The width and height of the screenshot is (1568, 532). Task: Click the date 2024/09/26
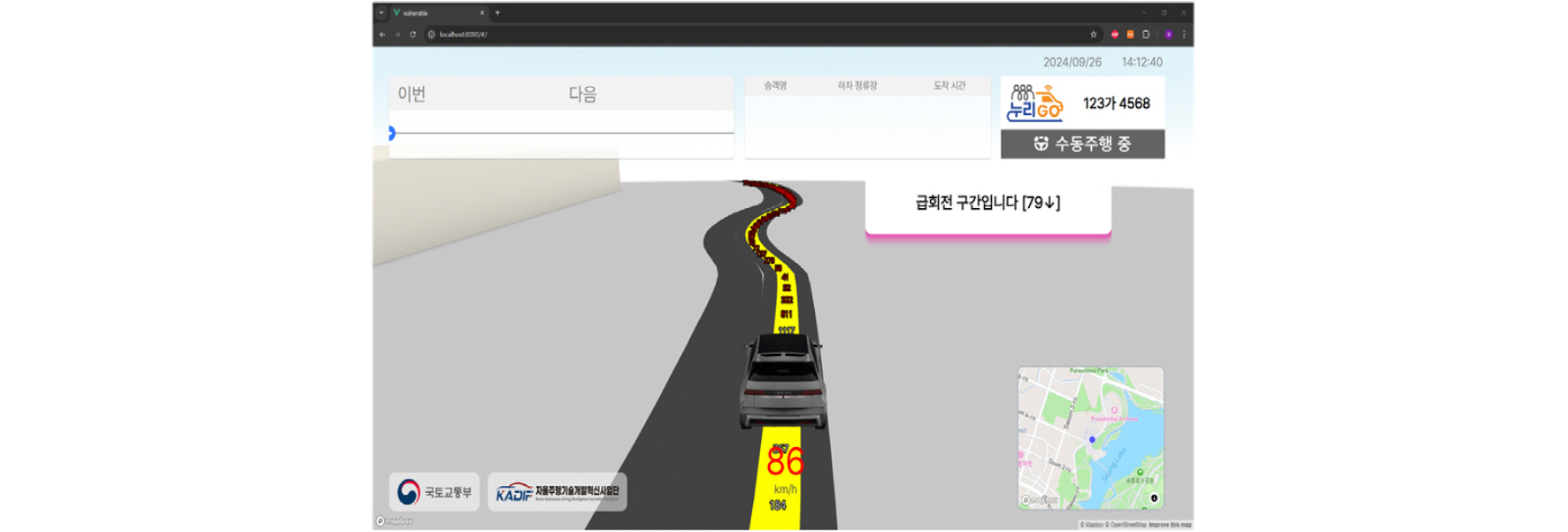point(1072,62)
